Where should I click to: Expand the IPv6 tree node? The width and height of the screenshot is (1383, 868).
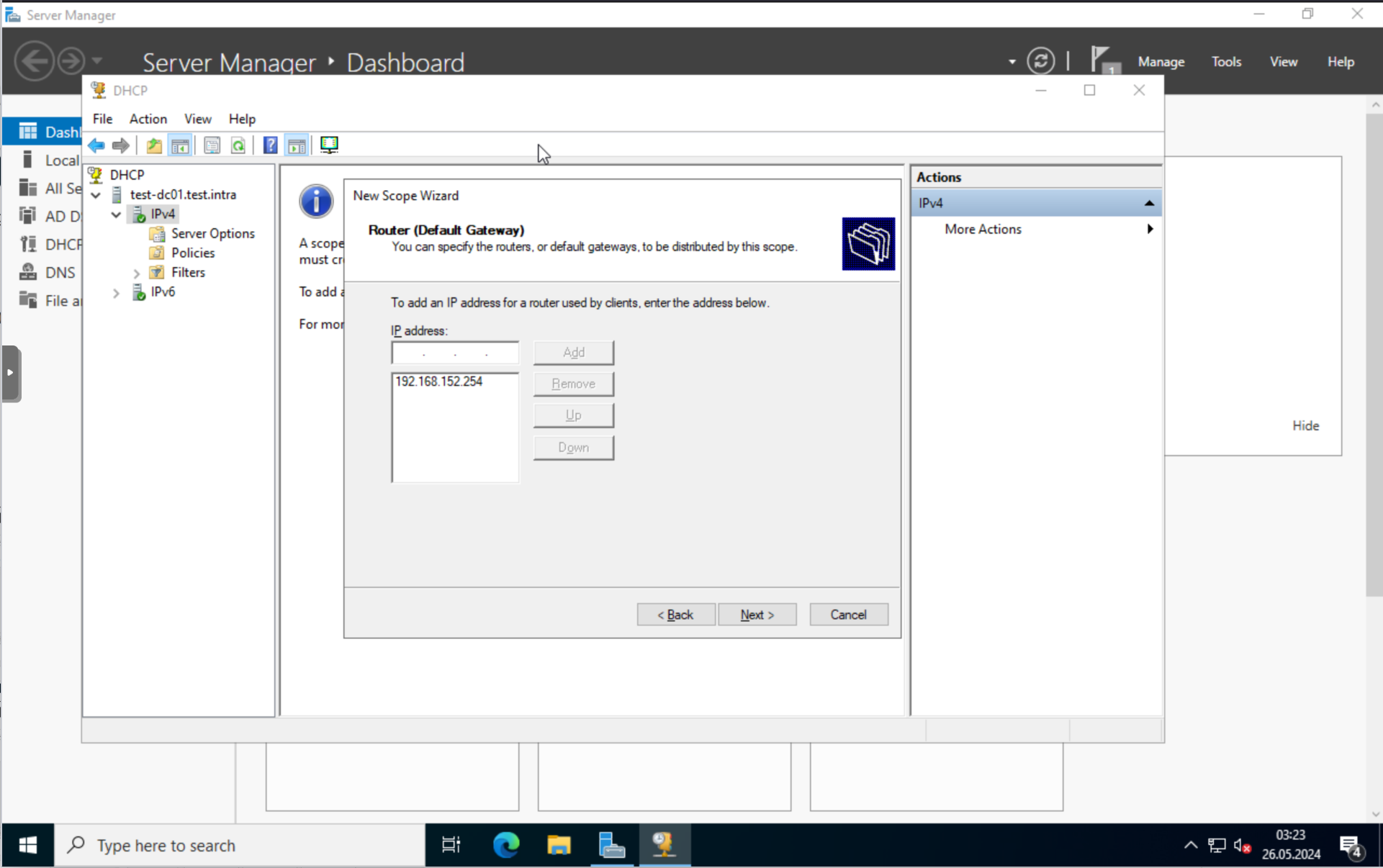pos(116,292)
